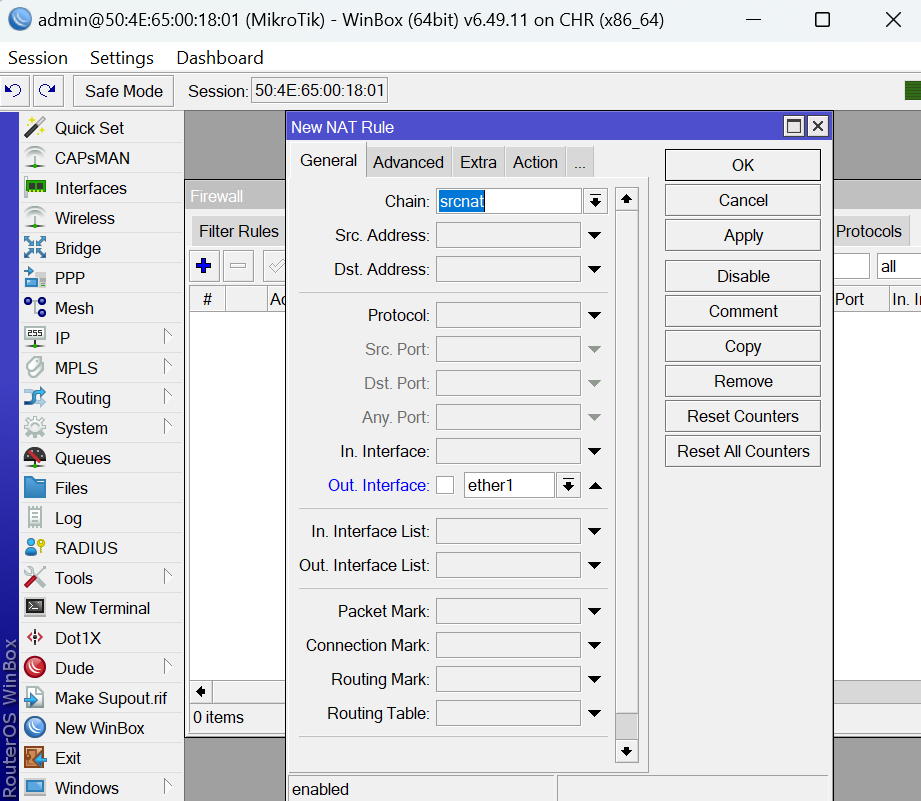Open Interfaces in the sidebar
The width and height of the screenshot is (921, 801).
pyautogui.click(x=101, y=188)
